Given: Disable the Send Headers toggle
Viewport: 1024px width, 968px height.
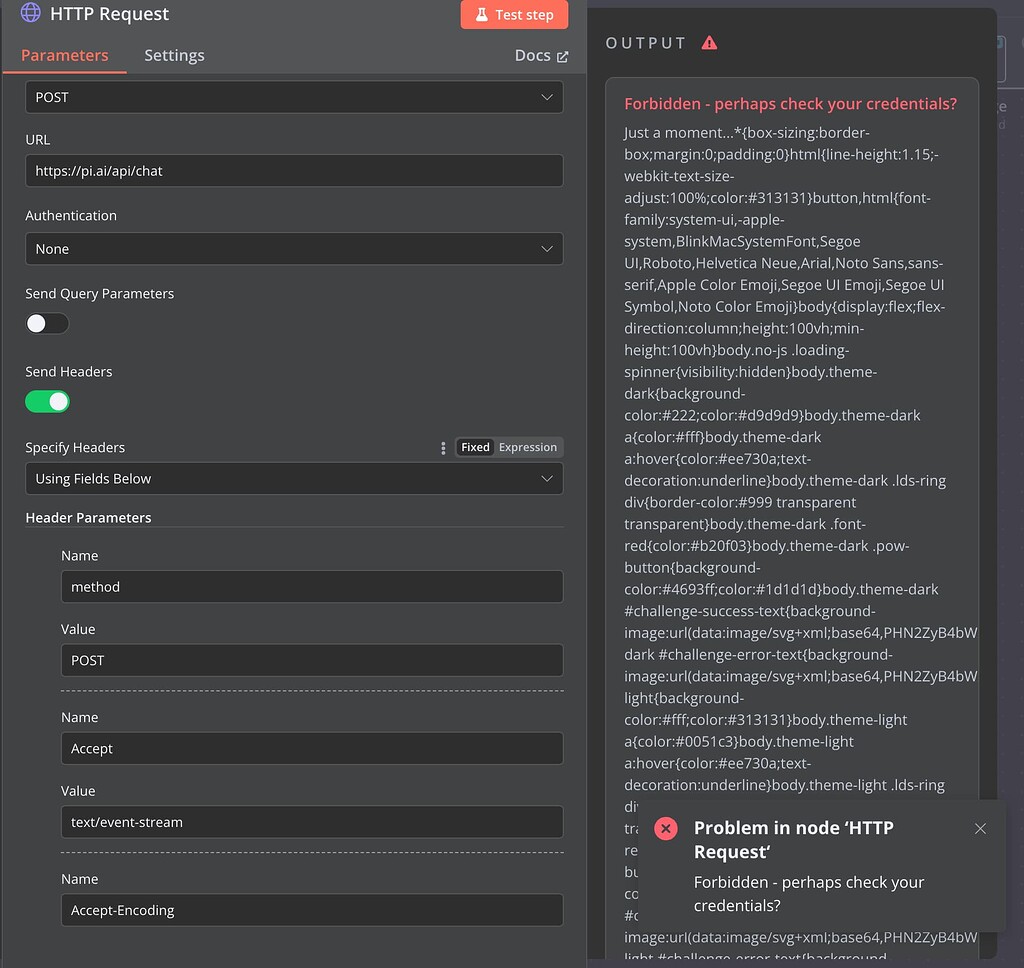Looking at the screenshot, I should (x=47, y=401).
